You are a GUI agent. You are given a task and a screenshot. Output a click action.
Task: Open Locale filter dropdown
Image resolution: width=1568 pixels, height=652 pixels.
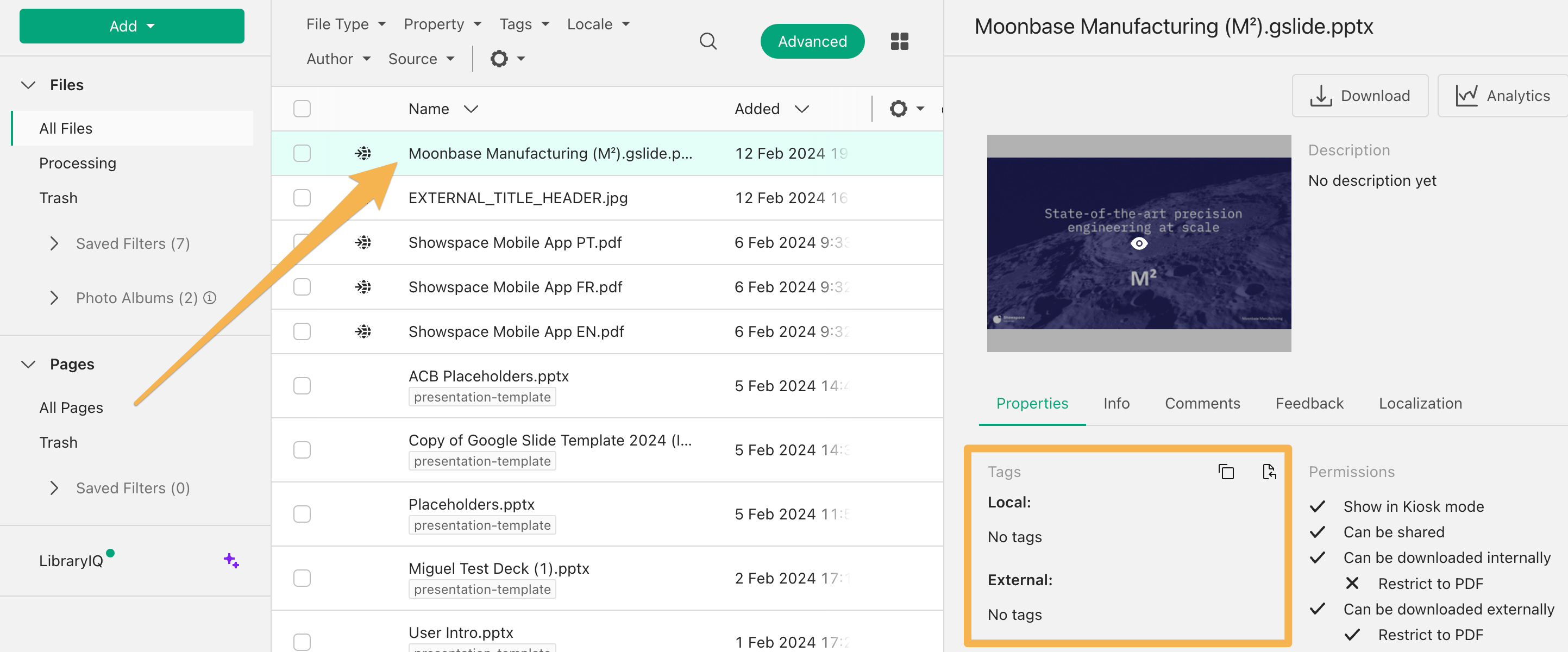tap(598, 24)
